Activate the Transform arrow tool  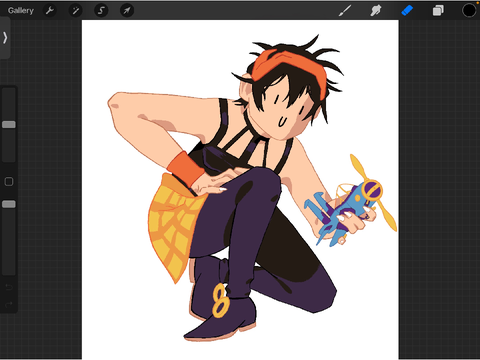(x=127, y=11)
